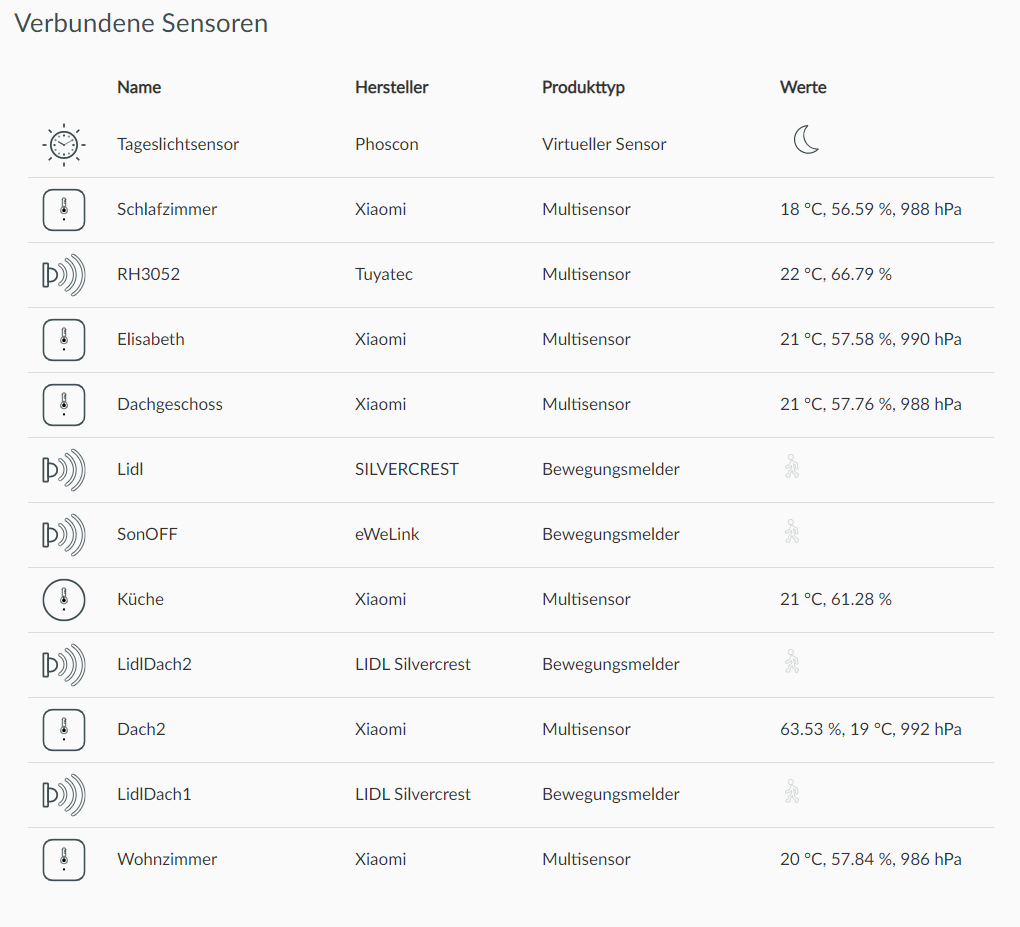Click the RH3052 motion sensor icon
This screenshot has height=927, width=1020.
64,275
